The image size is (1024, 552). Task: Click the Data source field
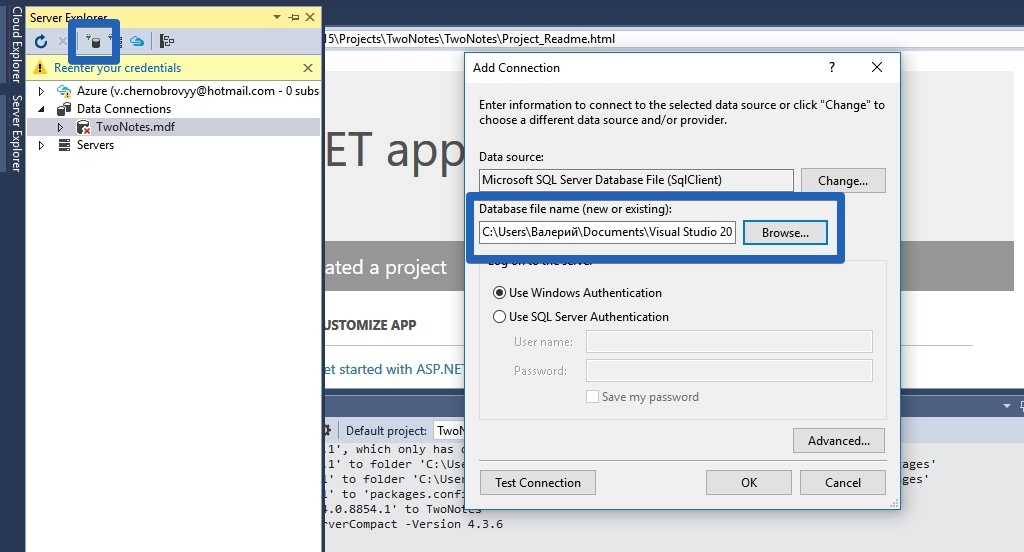click(636, 180)
